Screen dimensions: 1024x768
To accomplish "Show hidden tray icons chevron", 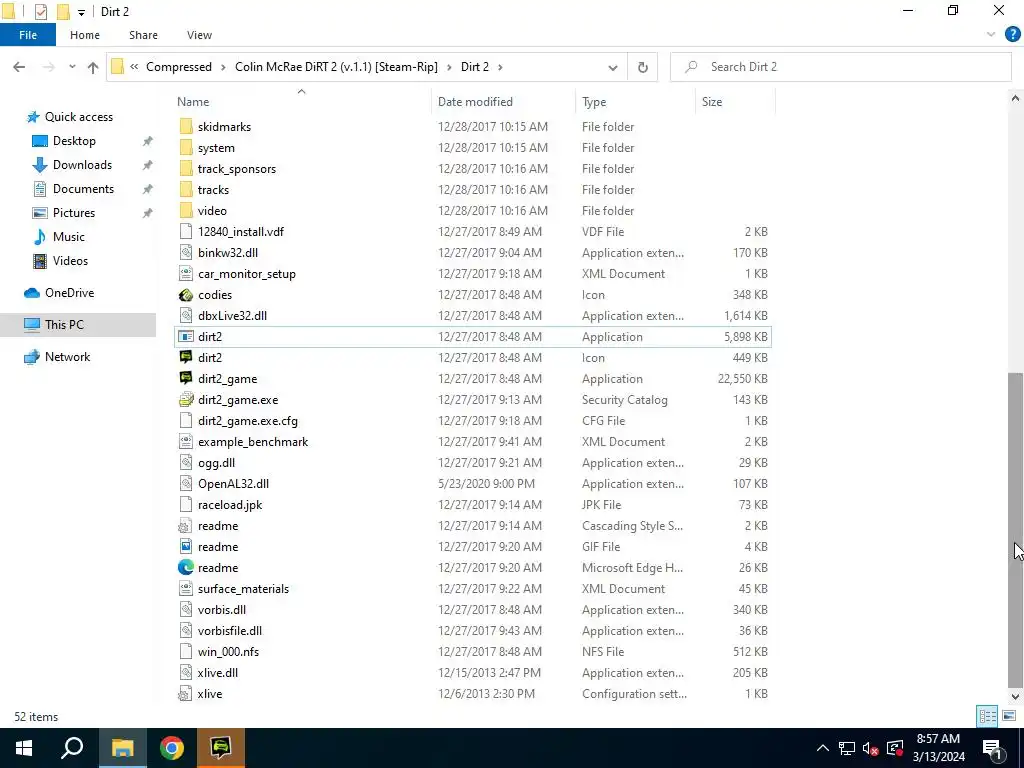I will (823, 749).
